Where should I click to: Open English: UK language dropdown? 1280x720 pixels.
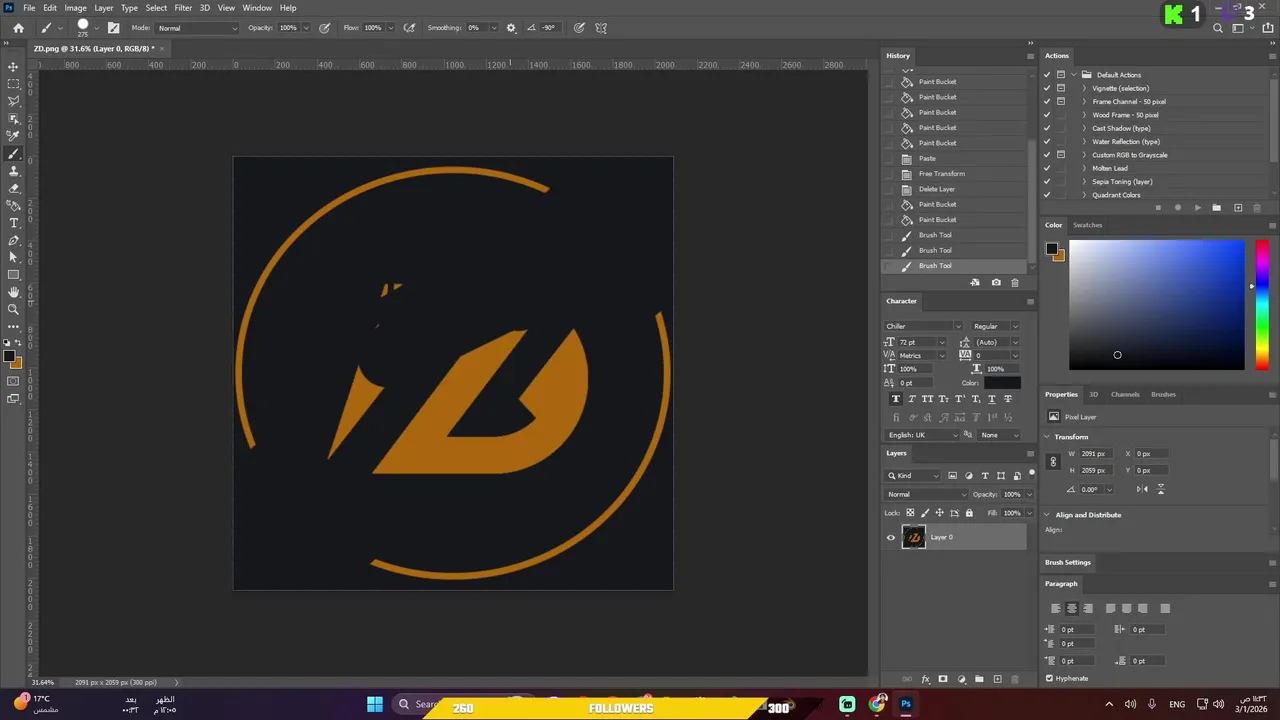click(922, 435)
